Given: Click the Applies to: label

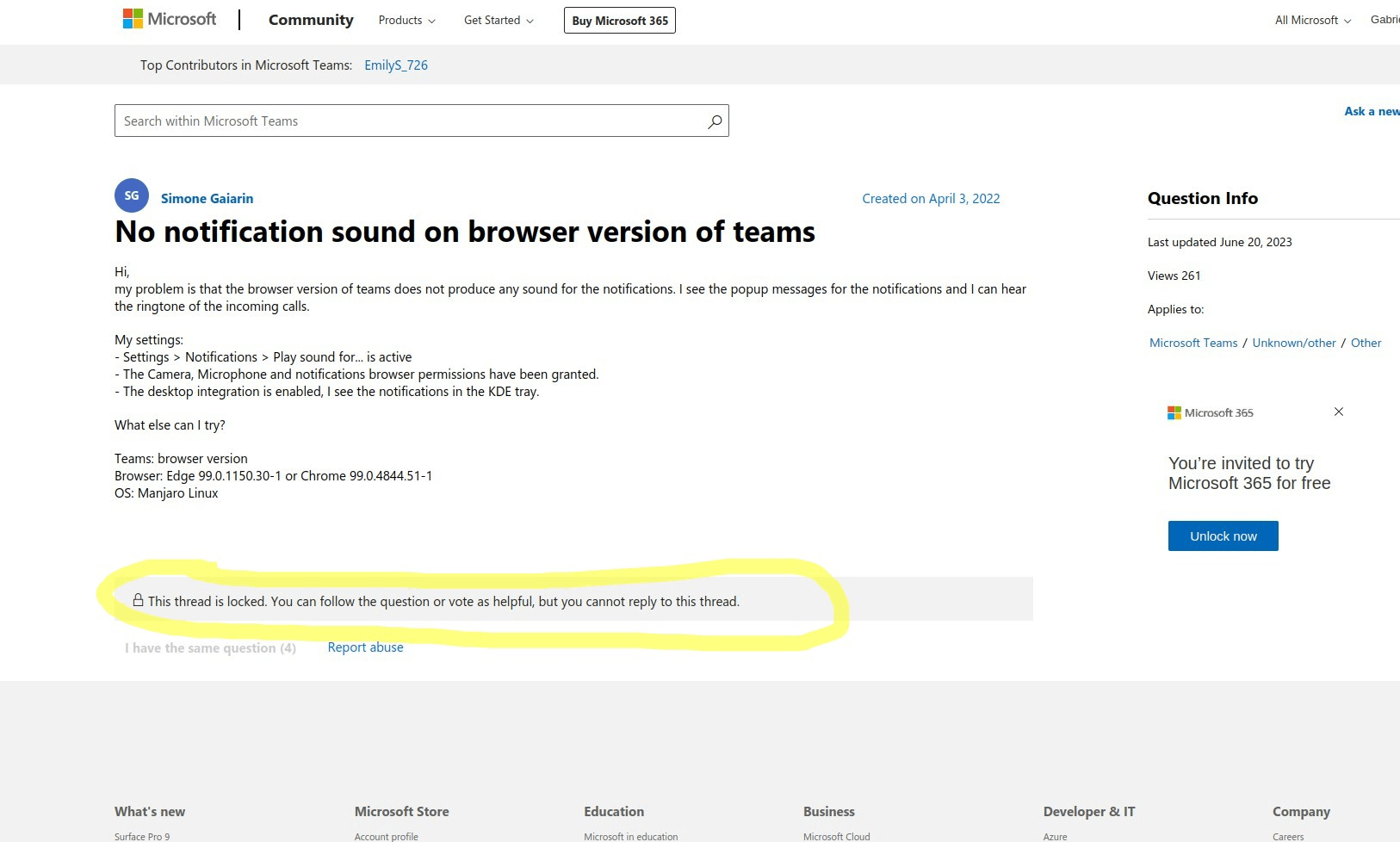Looking at the screenshot, I should coord(1176,309).
